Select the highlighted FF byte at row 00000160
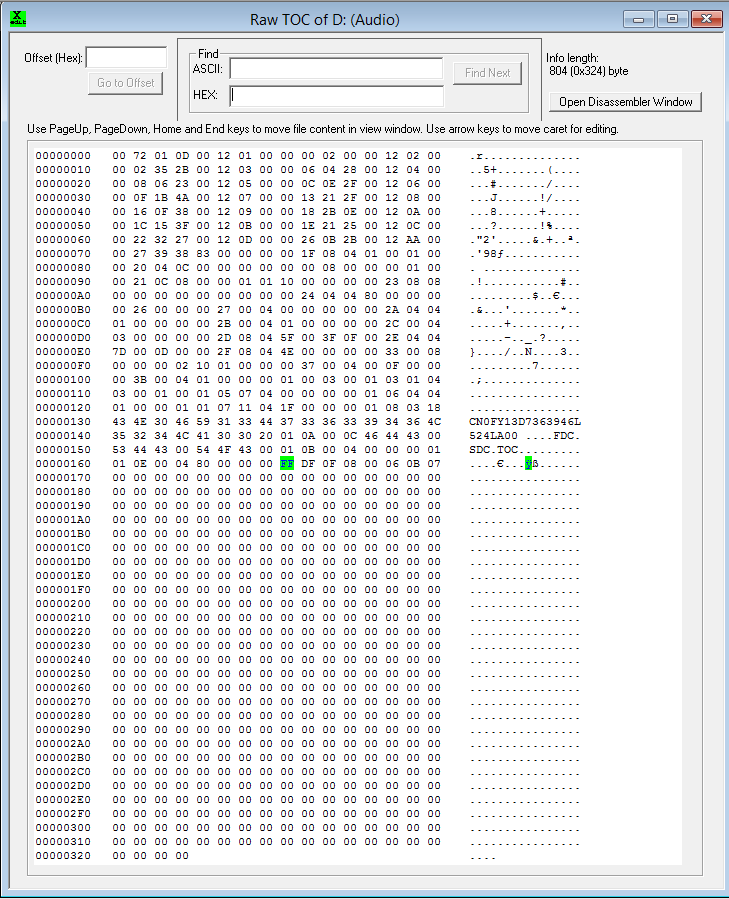The height and width of the screenshot is (899, 729). tap(287, 463)
